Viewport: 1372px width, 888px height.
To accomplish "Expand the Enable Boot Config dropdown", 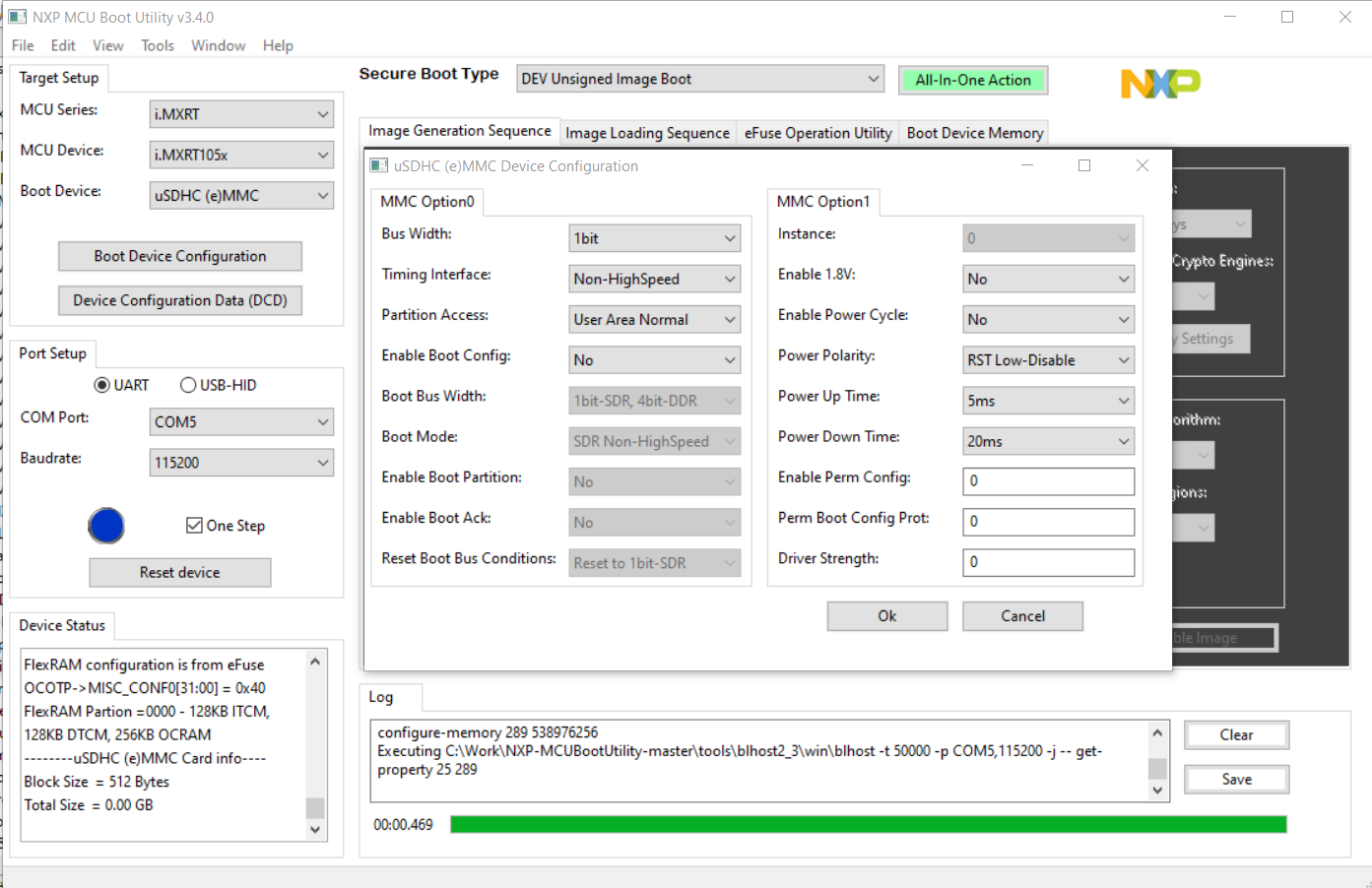I will pos(655,360).
